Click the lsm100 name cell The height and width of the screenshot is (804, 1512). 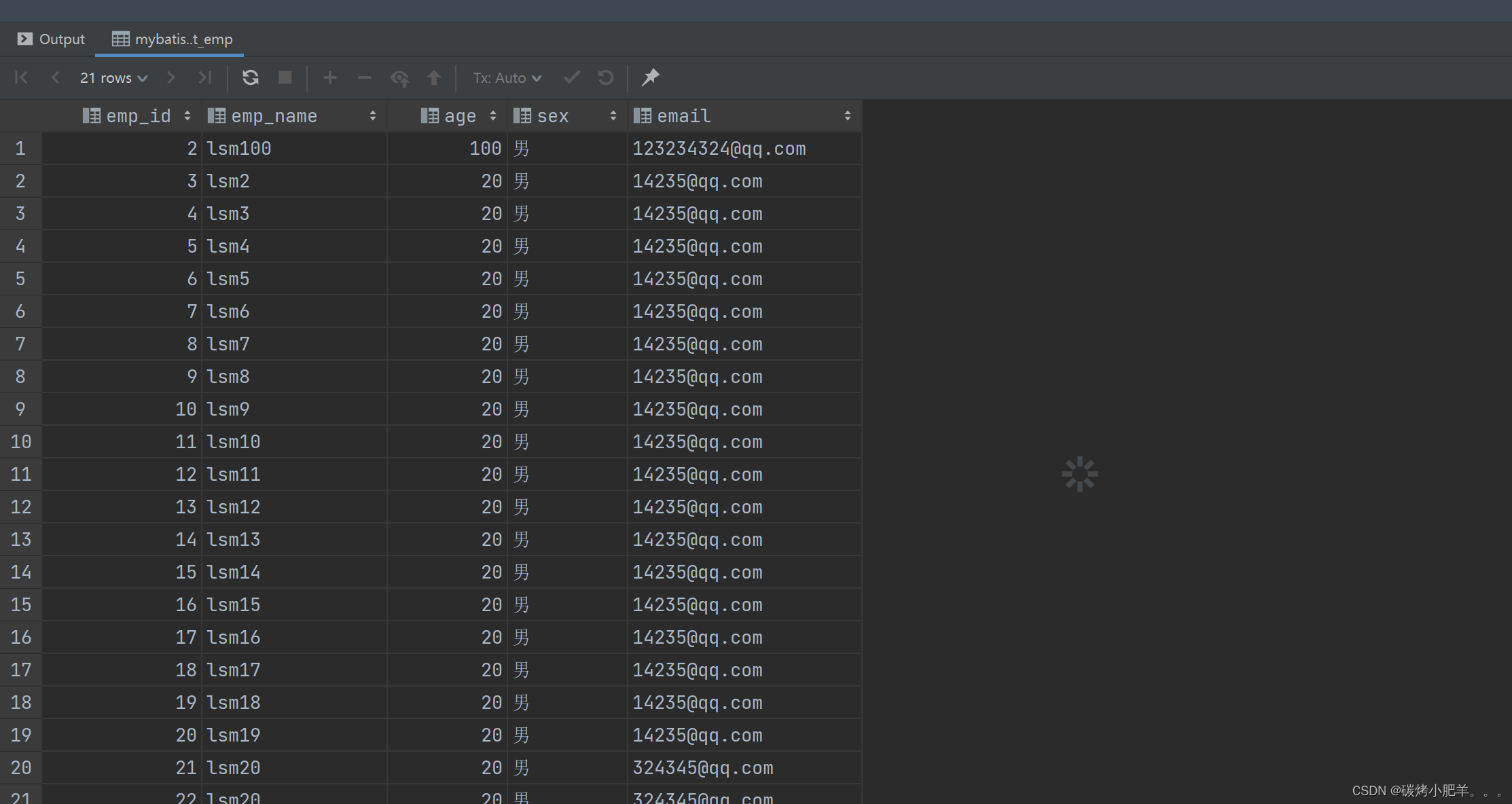(295, 149)
